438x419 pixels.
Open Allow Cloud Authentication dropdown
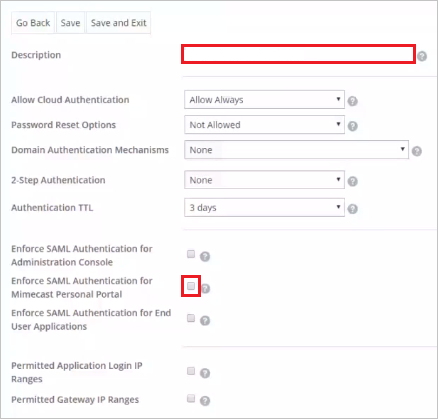(x=264, y=99)
